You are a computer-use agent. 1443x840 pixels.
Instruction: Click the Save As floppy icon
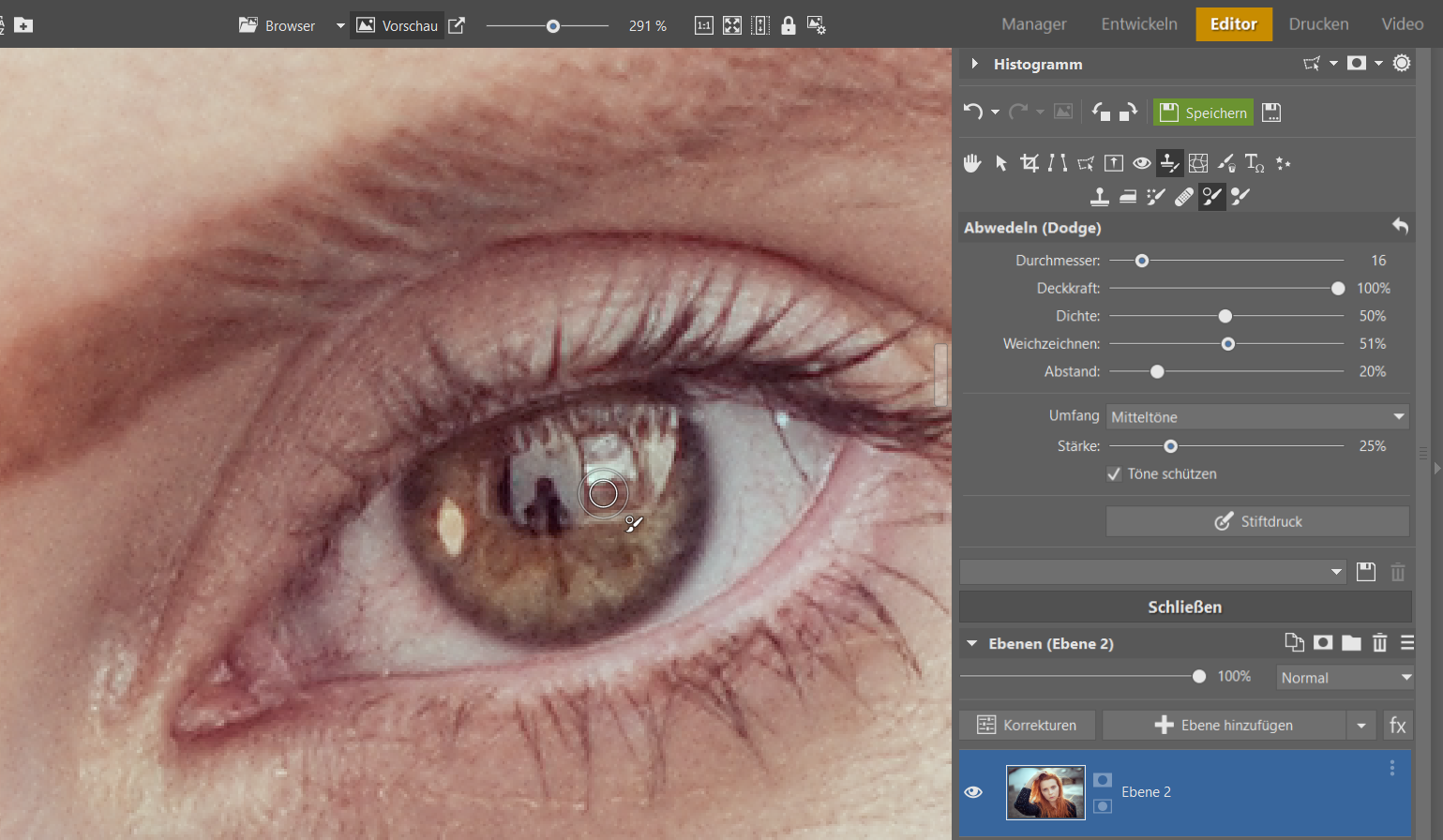(x=1271, y=112)
